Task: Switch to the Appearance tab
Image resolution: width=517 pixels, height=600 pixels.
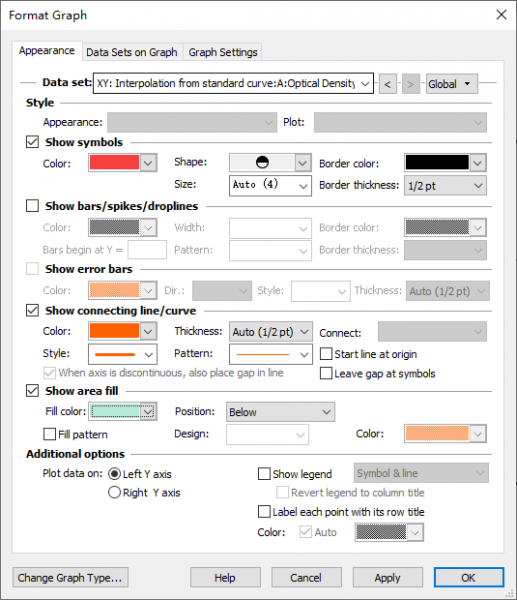Action: [x=47, y=51]
